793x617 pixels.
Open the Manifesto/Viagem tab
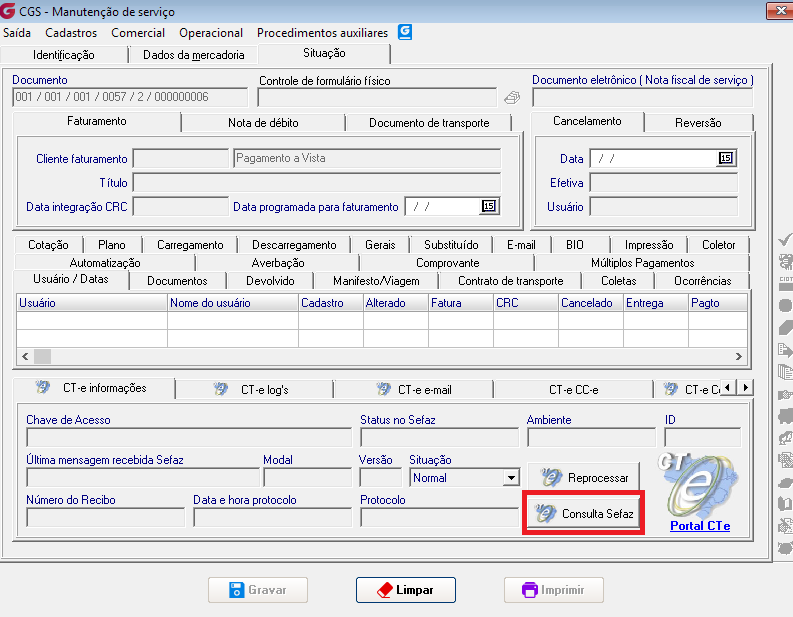376,281
